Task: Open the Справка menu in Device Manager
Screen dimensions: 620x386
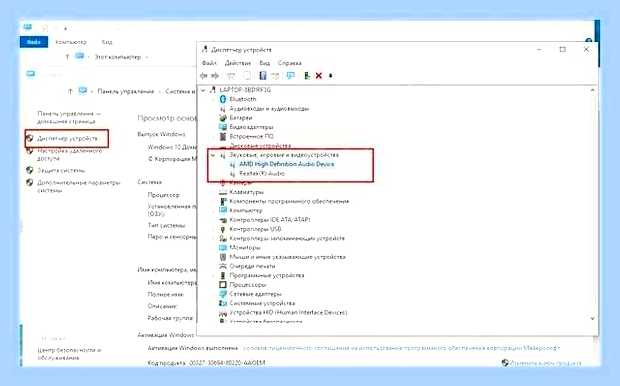Action: [x=290, y=63]
